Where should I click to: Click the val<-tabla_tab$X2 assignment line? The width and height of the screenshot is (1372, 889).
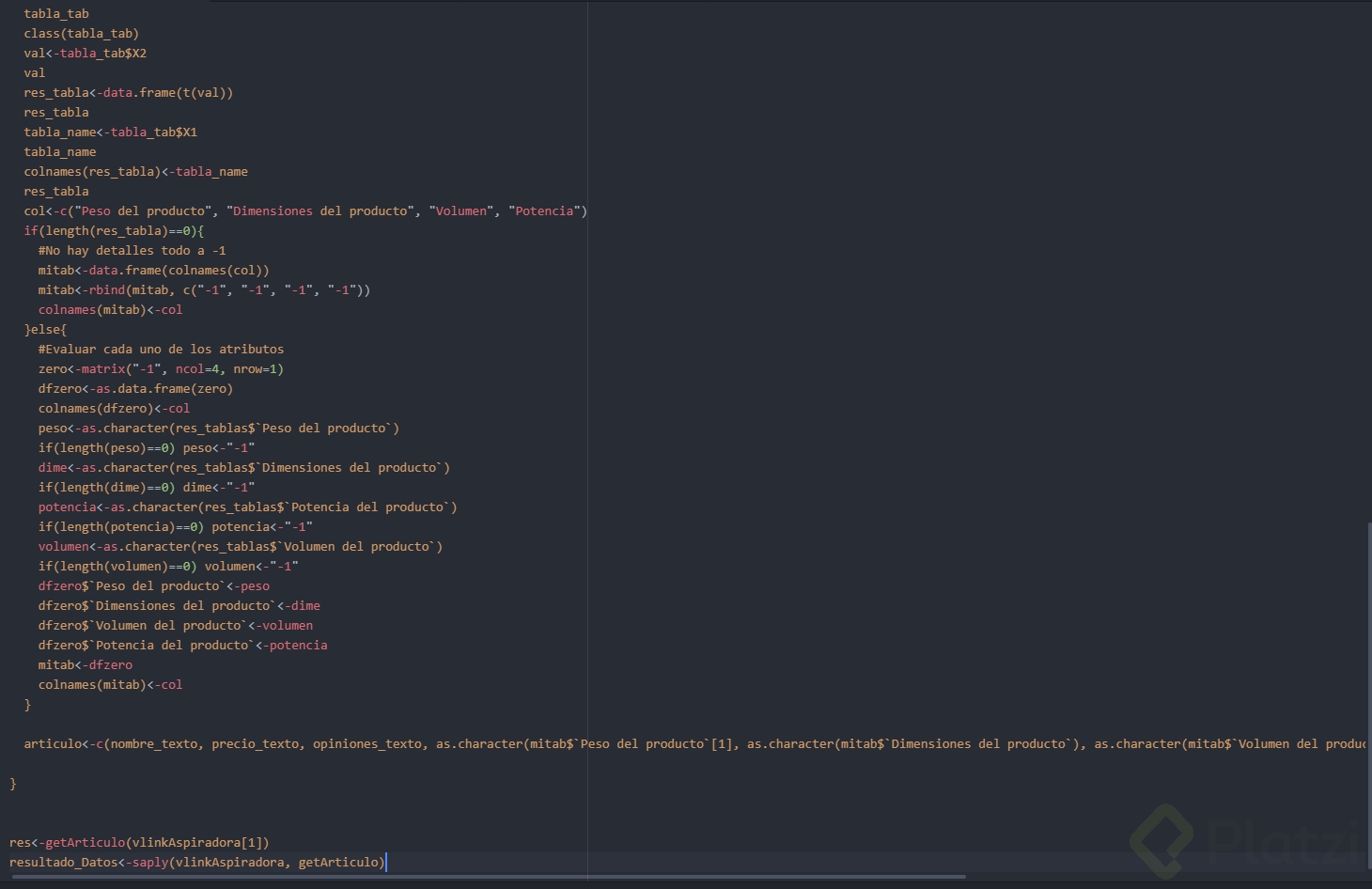click(85, 54)
